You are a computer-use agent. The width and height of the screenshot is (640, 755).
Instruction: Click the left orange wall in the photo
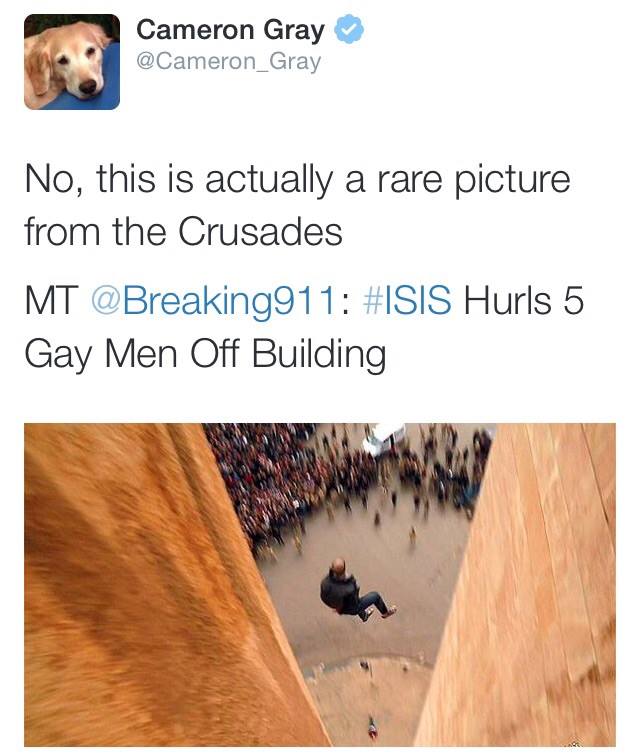(x=140, y=587)
